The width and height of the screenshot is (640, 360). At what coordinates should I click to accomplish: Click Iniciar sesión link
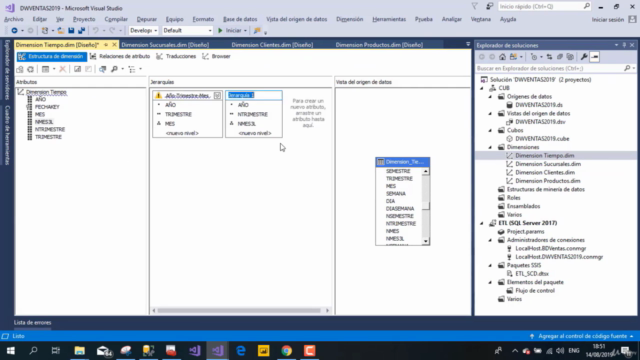click(607, 20)
